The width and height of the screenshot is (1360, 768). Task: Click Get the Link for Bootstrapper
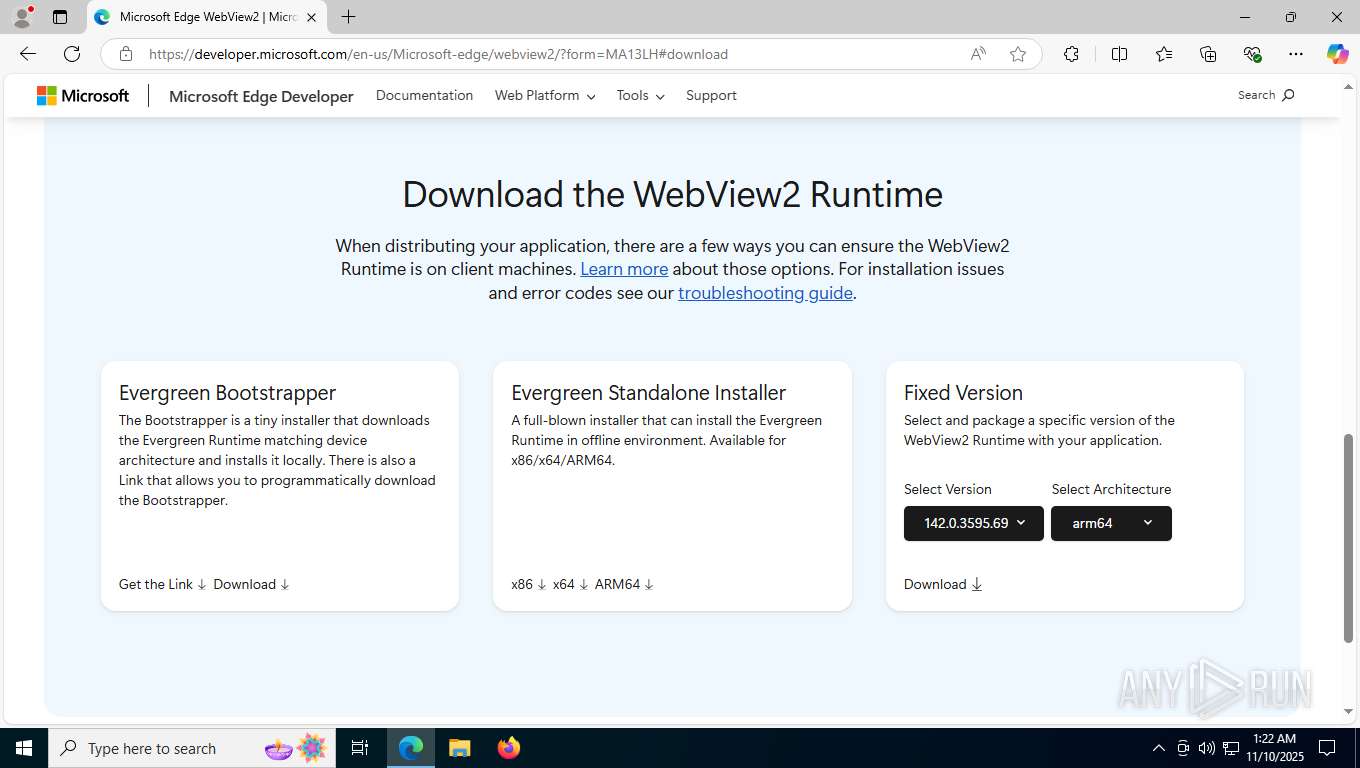(163, 584)
